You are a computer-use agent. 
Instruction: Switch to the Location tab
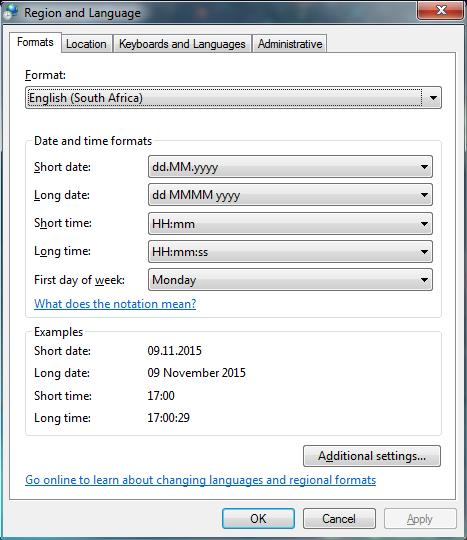point(86,44)
